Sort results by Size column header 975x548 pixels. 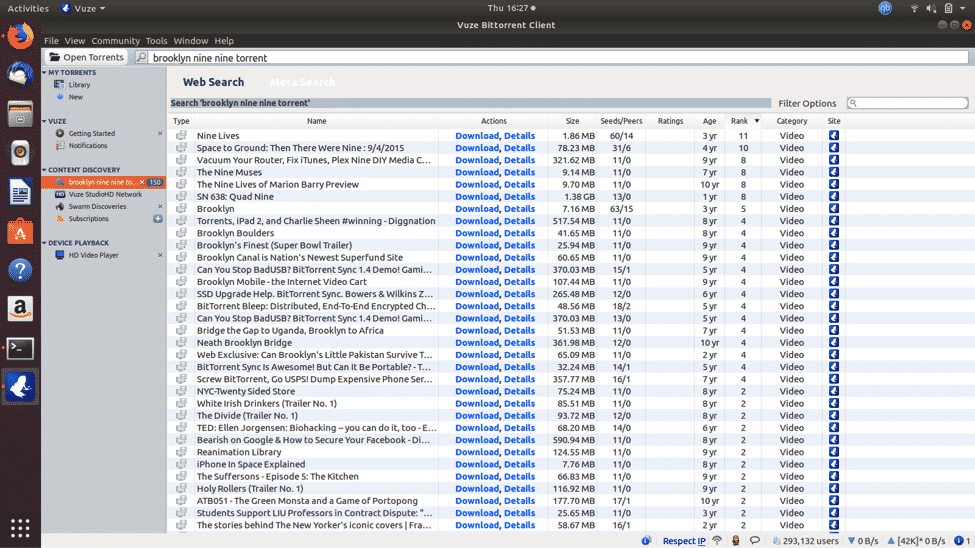click(x=572, y=121)
